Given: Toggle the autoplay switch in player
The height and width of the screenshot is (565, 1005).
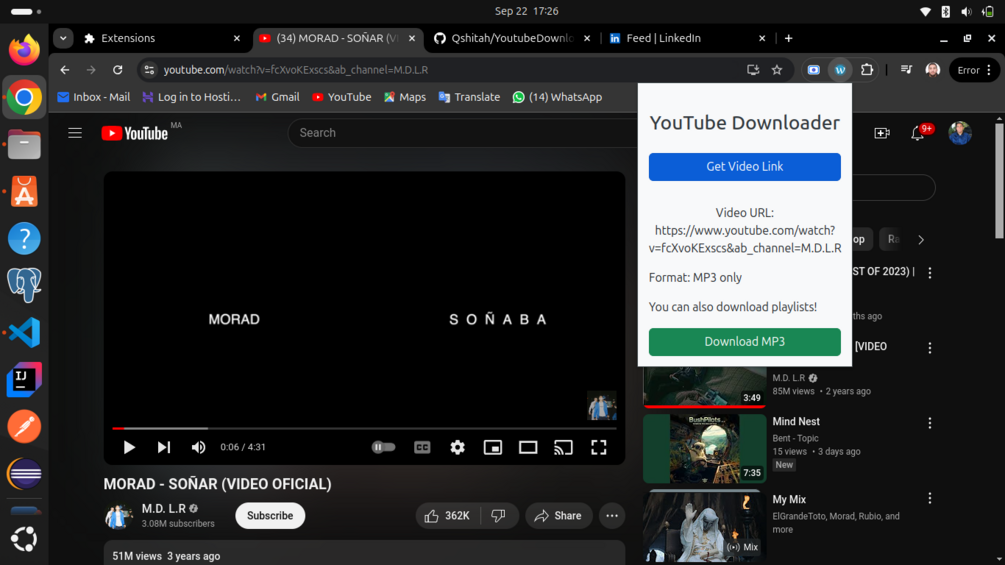Looking at the screenshot, I should 383,447.
